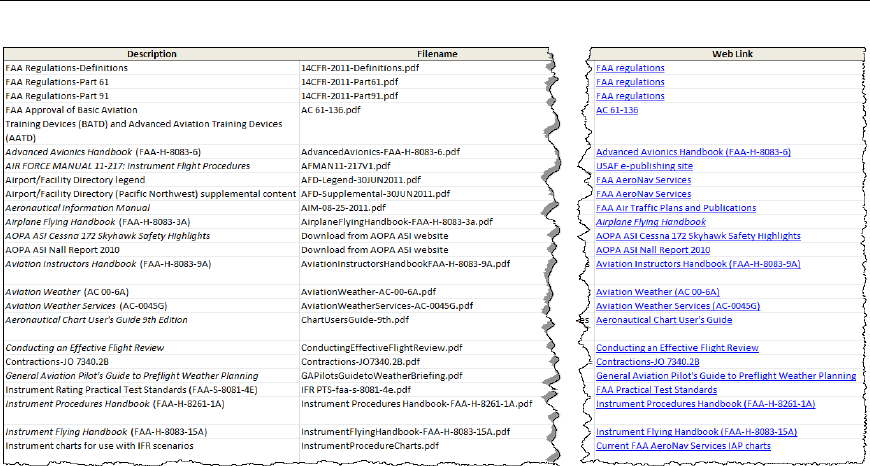Open FAA Practical Test Standards link
Image resolution: width=870 pixels, height=466 pixels.
click(x=656, y=389)
